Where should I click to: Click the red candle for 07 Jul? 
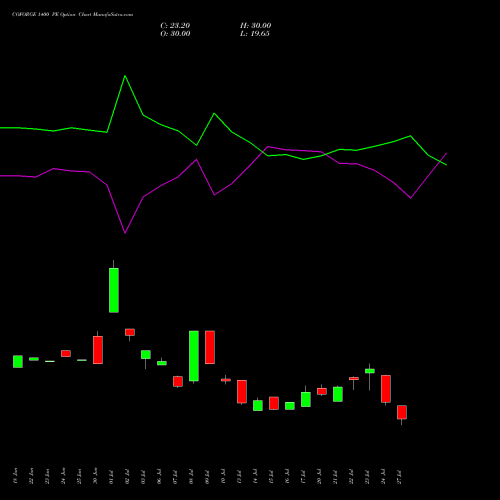[x=178, y=381]
